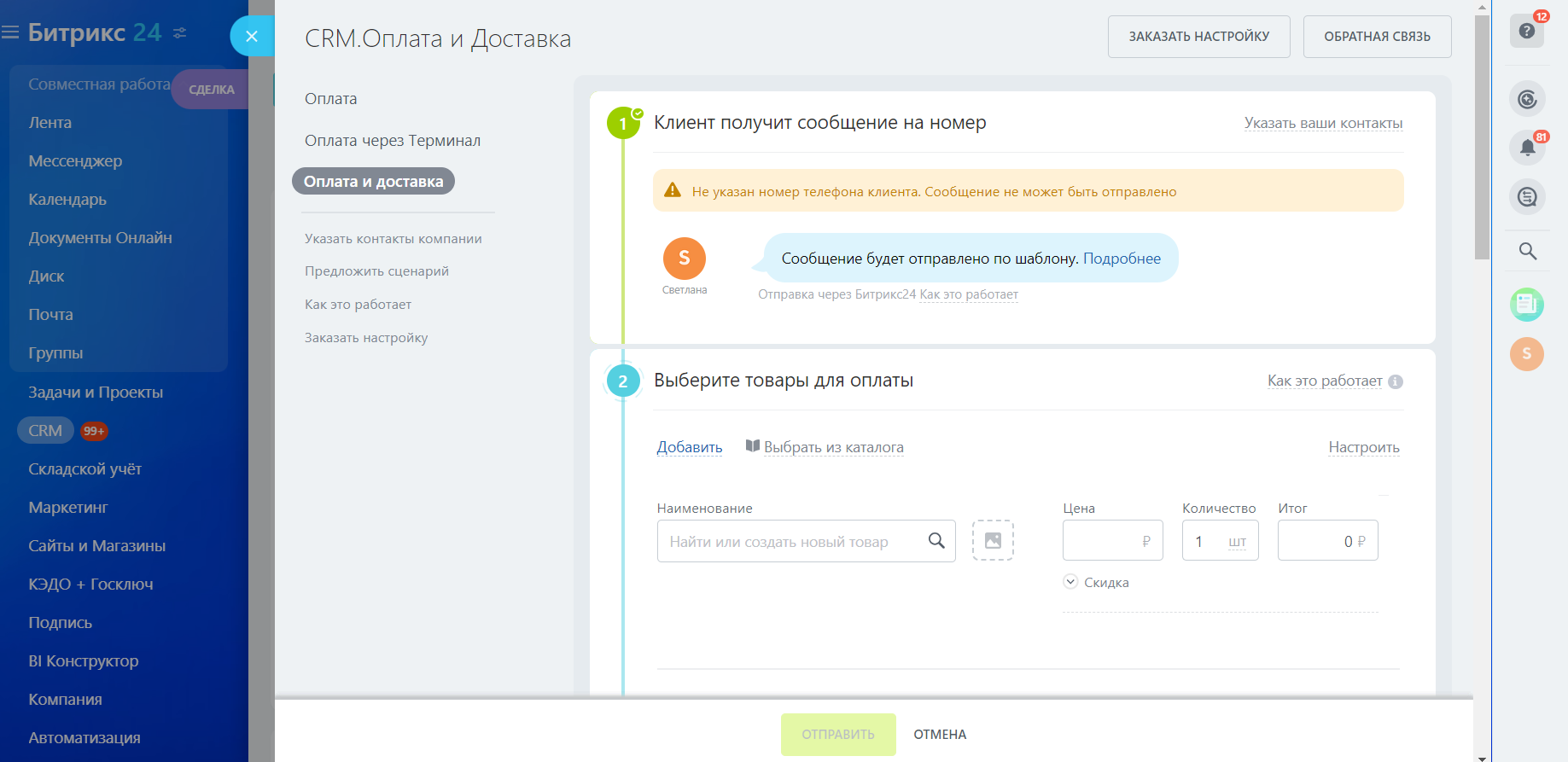The width and height of the screenshot is (1568, 762).
Task: Click the catalog book icon
Action: 752,445
